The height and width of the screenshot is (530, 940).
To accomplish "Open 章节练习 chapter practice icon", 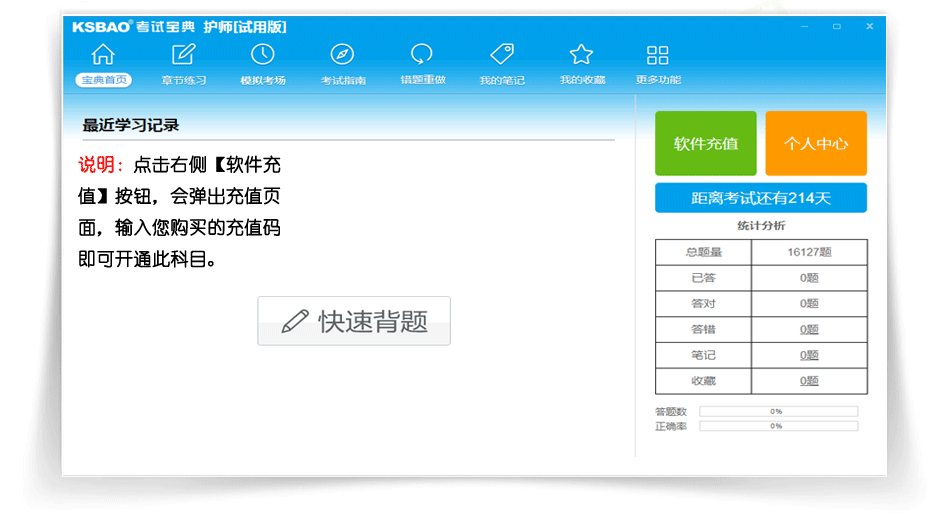I will [183, 56].
